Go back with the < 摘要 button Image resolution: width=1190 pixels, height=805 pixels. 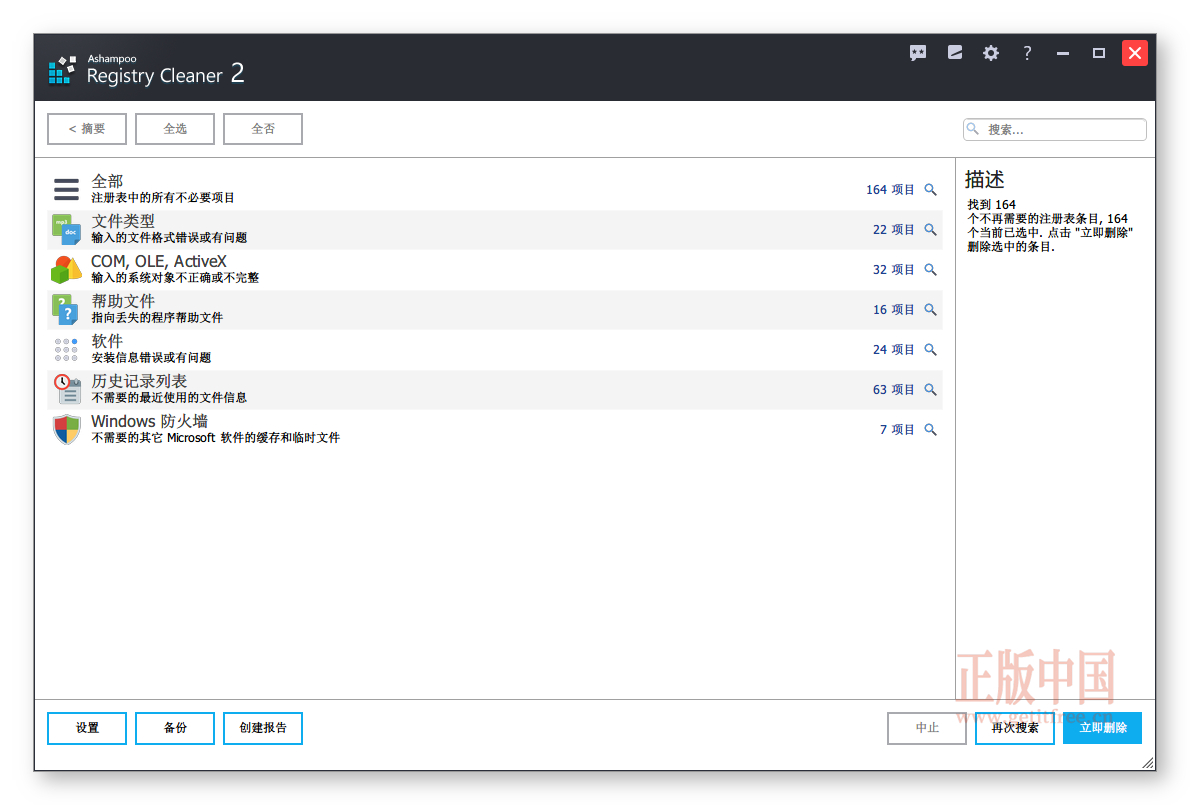click(x=87, y=129)
